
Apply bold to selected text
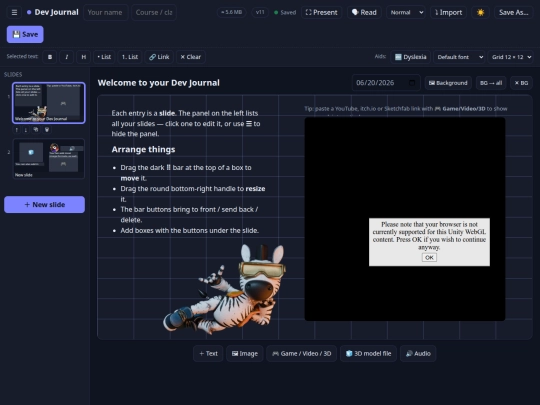50,57
